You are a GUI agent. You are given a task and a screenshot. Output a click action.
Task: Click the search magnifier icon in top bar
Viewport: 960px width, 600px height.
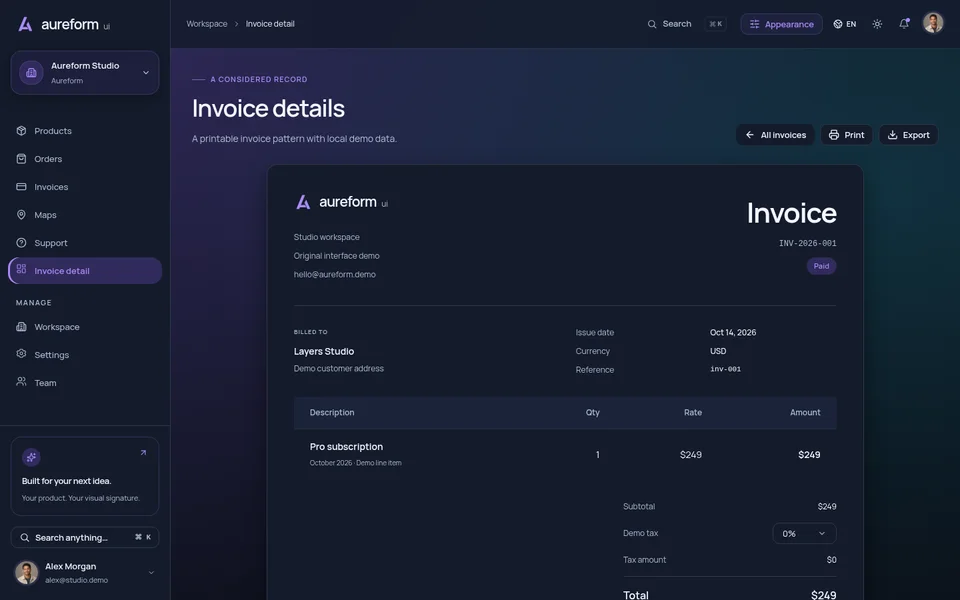(x=652, y=24)
